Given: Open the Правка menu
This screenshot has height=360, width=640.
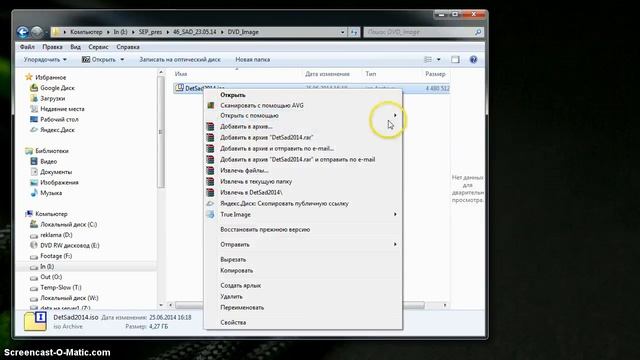Looking at the screenshot, I should pos(52,47).
